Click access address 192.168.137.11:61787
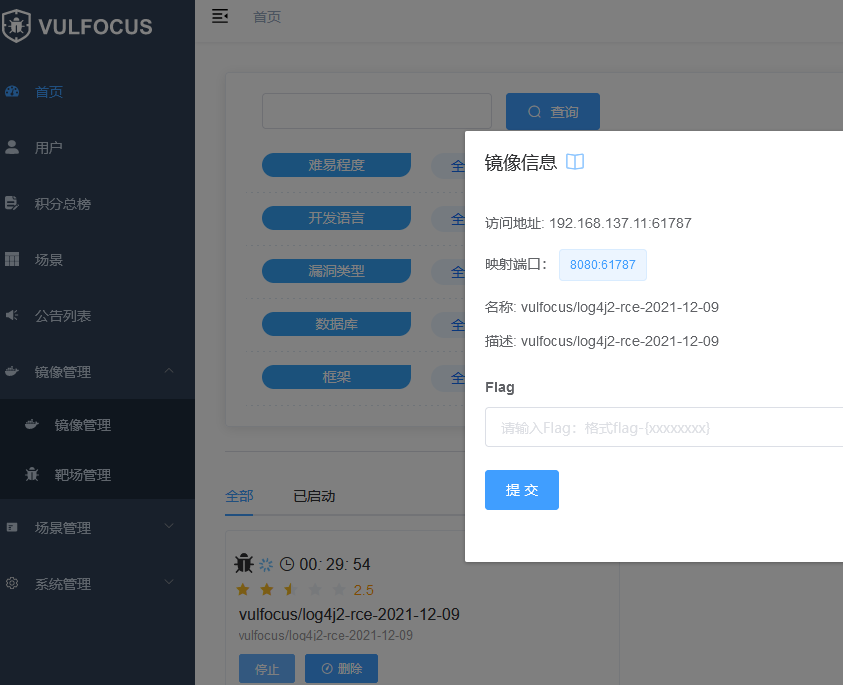This screenshot has width=843, height=685. coord(620,223)
